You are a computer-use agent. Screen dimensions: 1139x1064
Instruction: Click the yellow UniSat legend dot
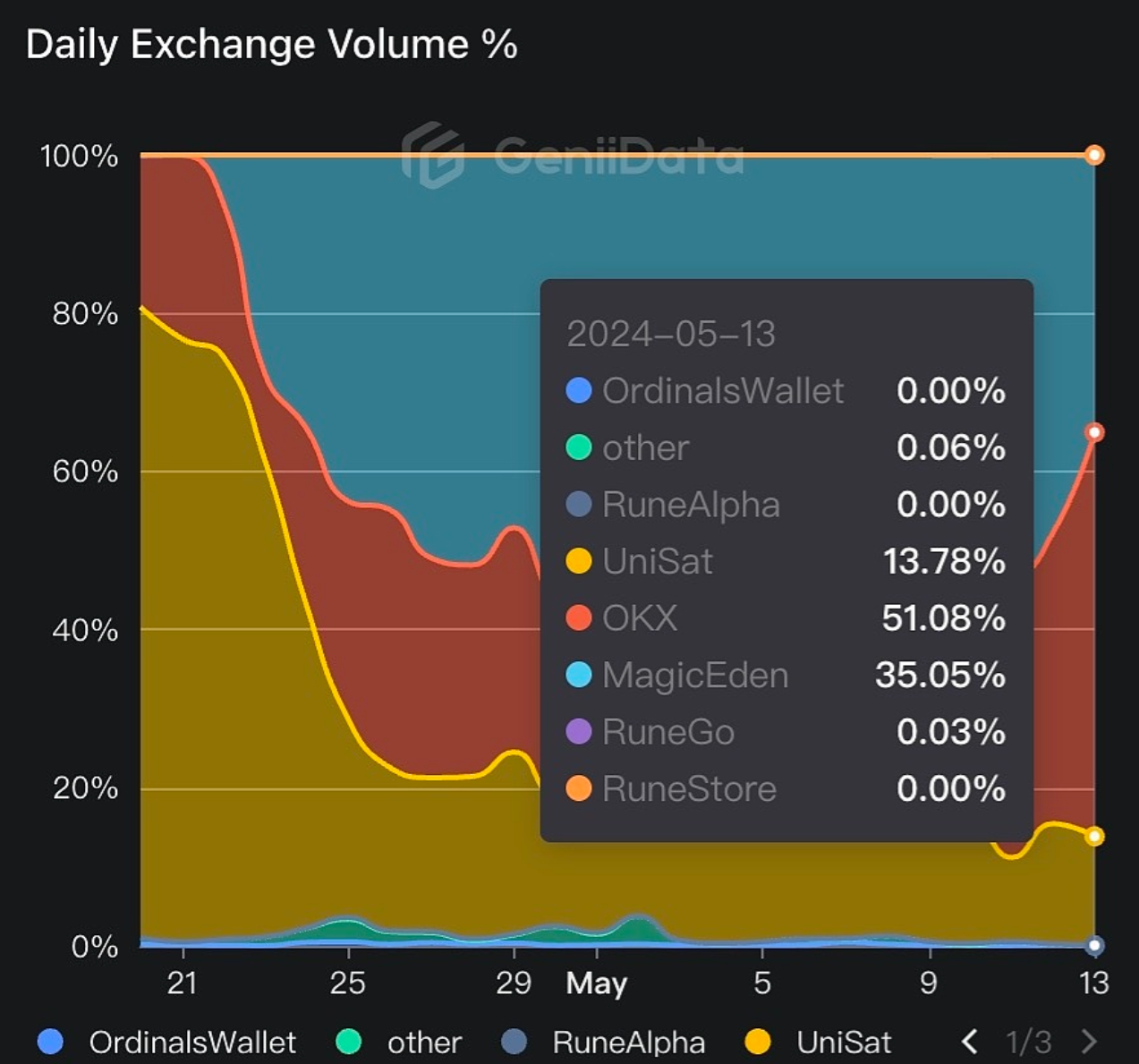tap(758, 1042)
